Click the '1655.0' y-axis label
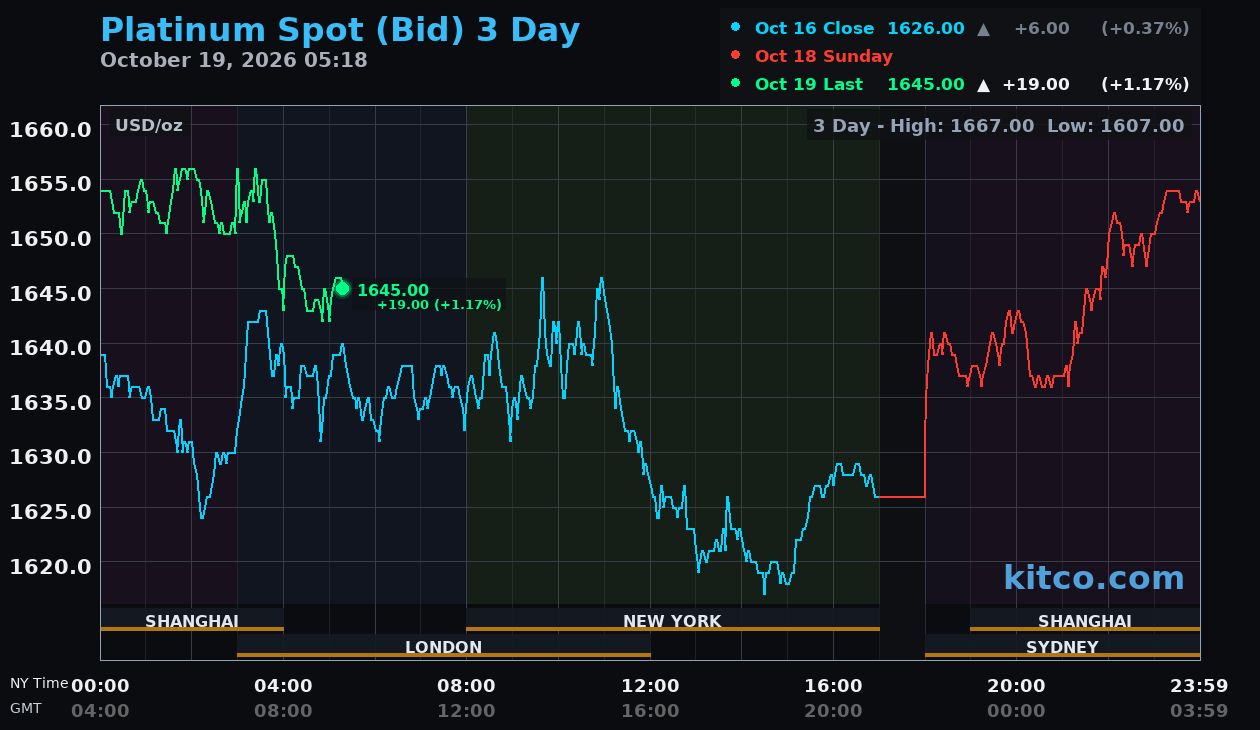1260x730 pixels. coord(50,184)
